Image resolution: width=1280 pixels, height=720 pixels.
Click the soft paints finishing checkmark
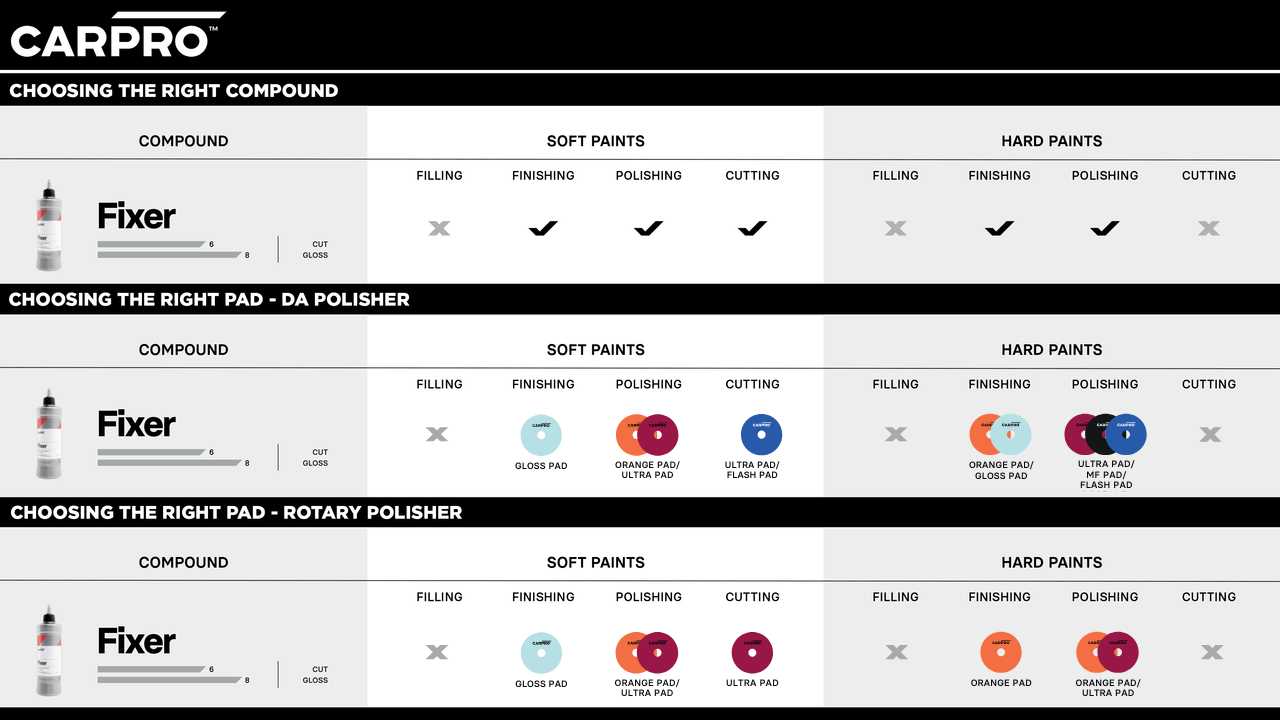[543, 229]
